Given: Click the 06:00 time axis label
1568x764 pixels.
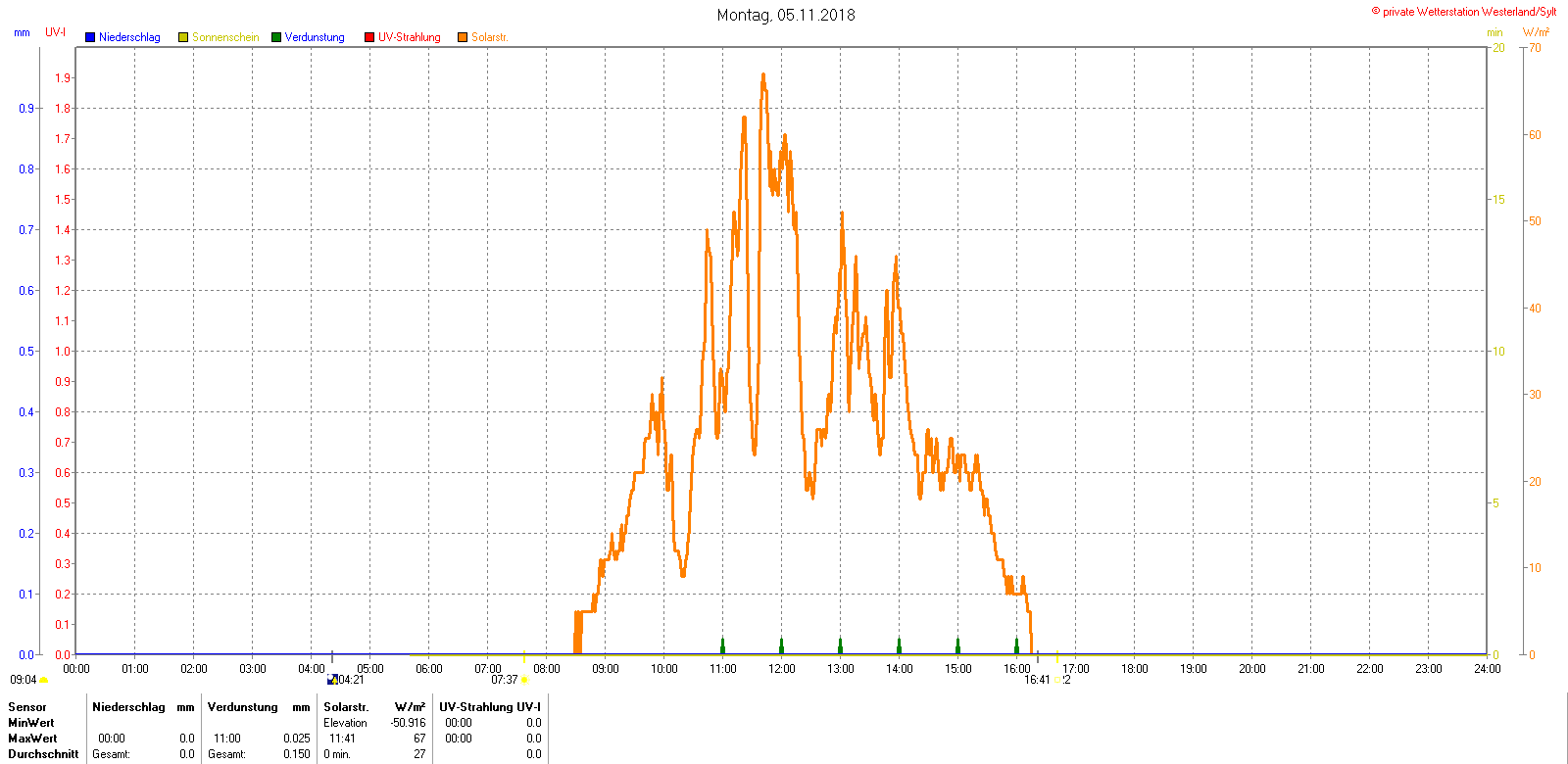Looking at the screenshot, I should coord(429,669).
